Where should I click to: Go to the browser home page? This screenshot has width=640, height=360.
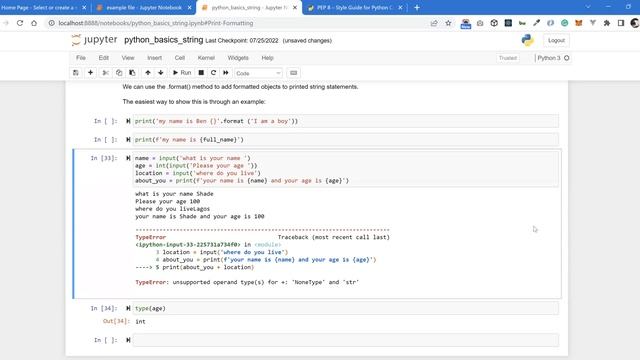(x=34, y=23)
